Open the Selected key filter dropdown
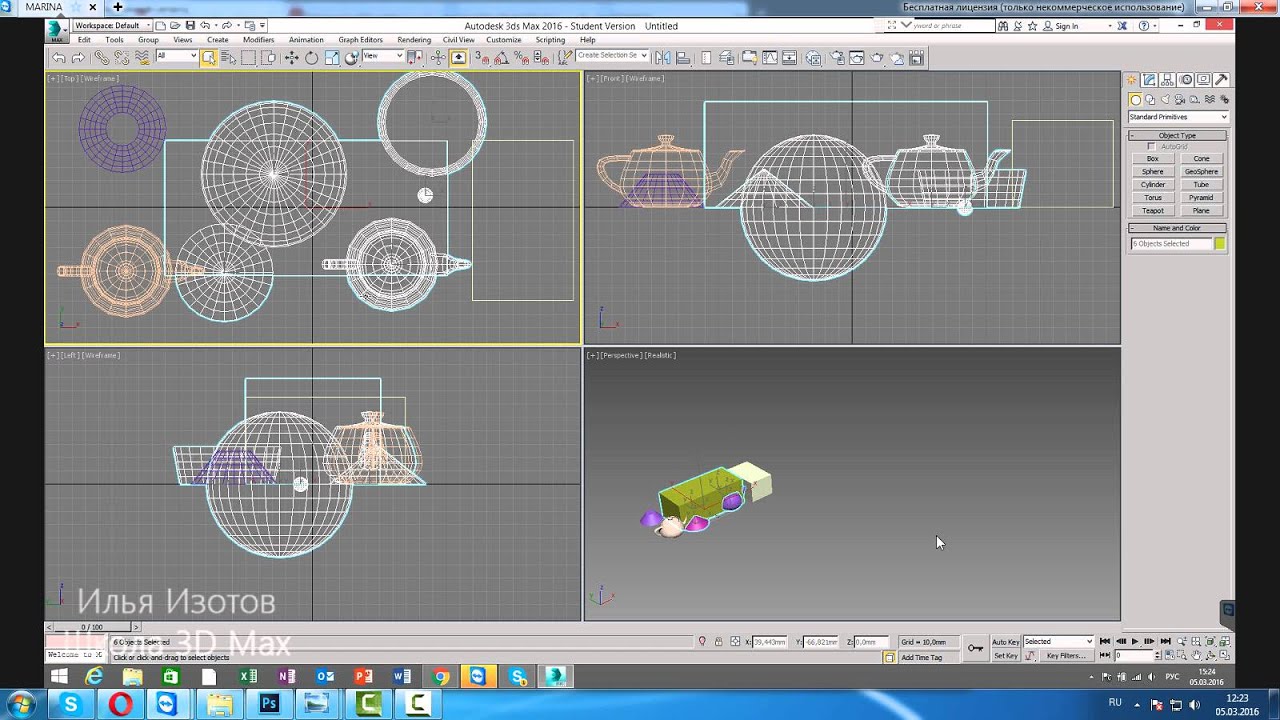This screenshot has height=720, width=1280. [1058, 641]
